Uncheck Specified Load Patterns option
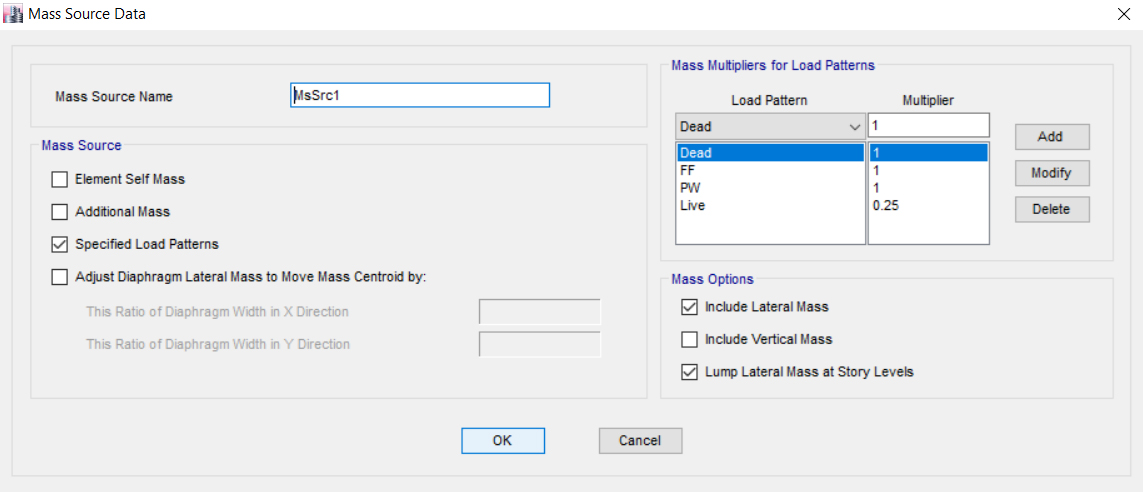The width and height of the screenshot is (1143, 492). click(59, 244)
